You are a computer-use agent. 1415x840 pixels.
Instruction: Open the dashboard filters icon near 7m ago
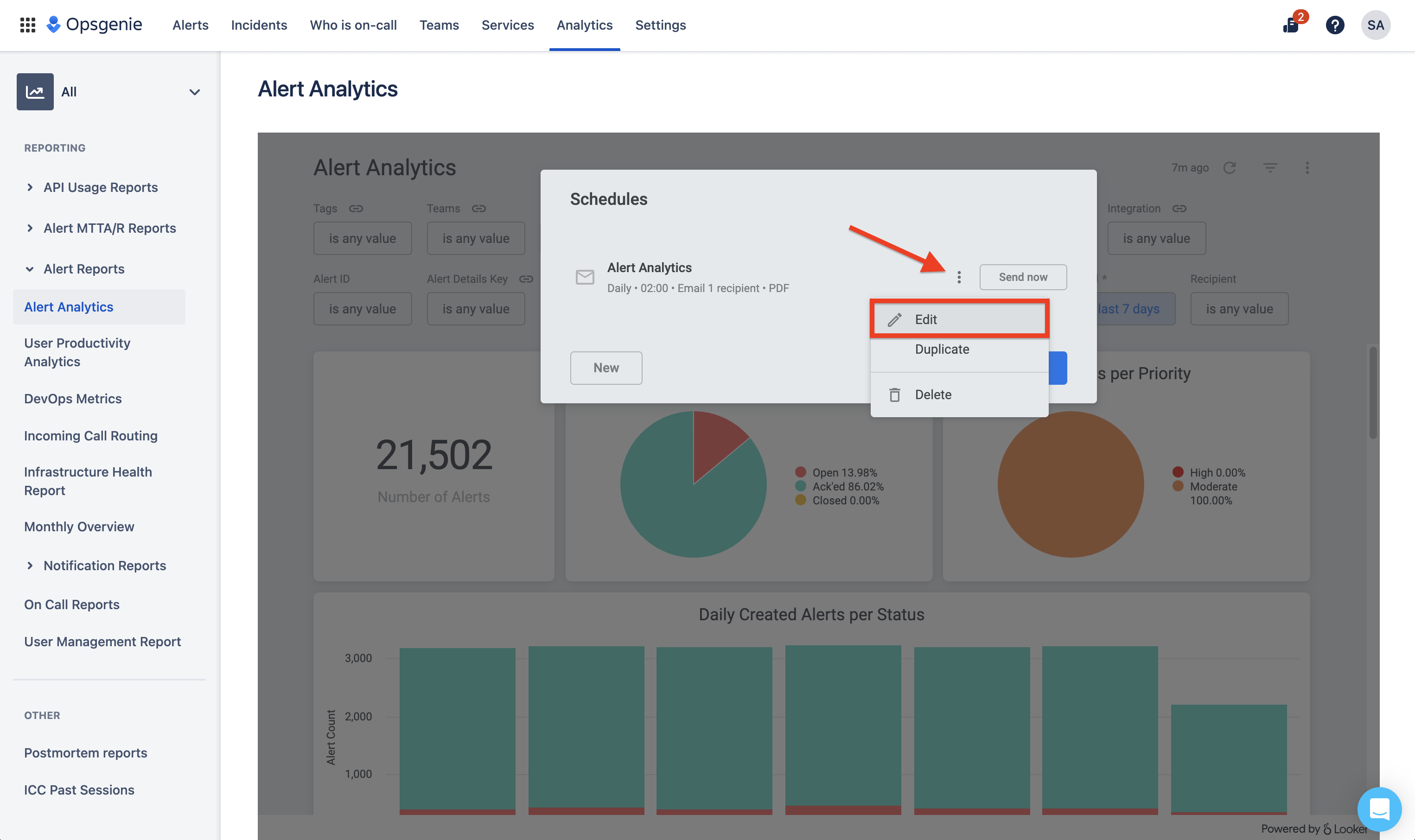[1271, 167]
